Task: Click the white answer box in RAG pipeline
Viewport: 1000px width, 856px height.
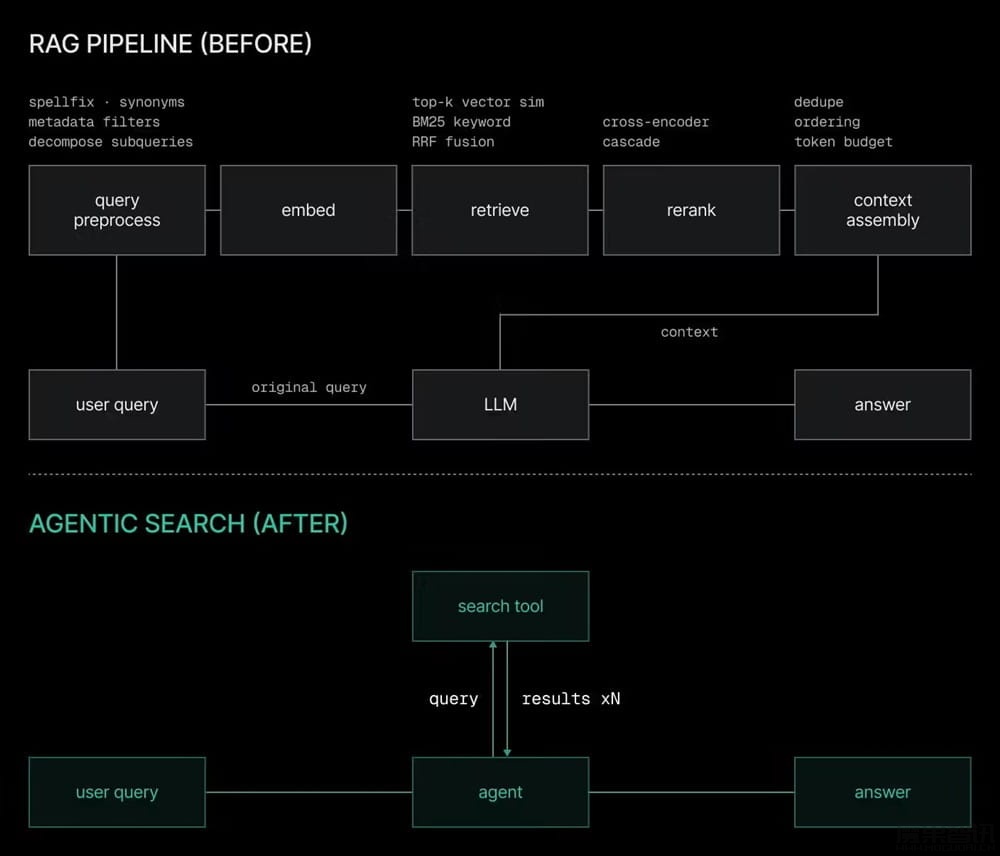Action: click(x=883, y=404)
